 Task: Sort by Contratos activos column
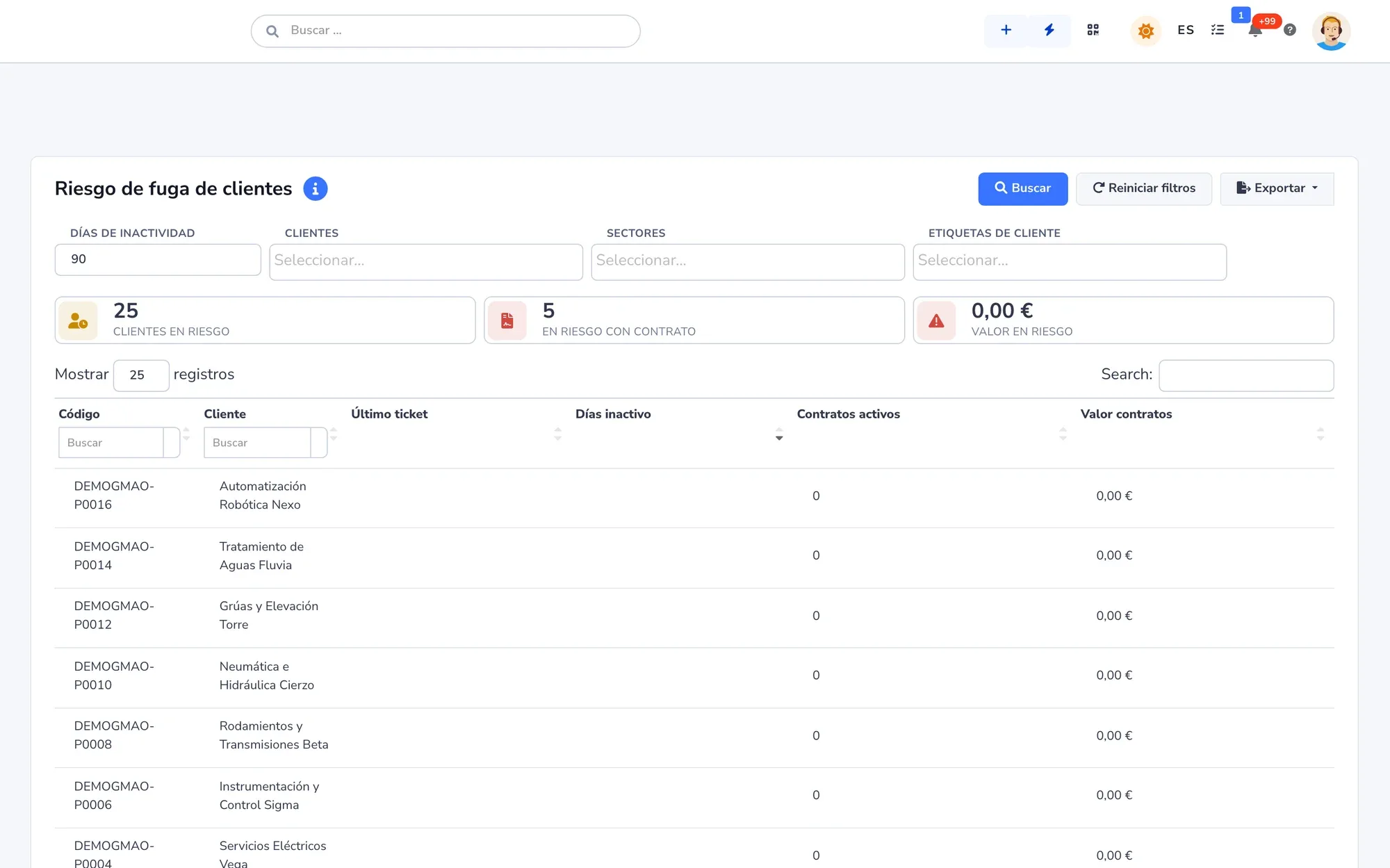(1063, 434)
